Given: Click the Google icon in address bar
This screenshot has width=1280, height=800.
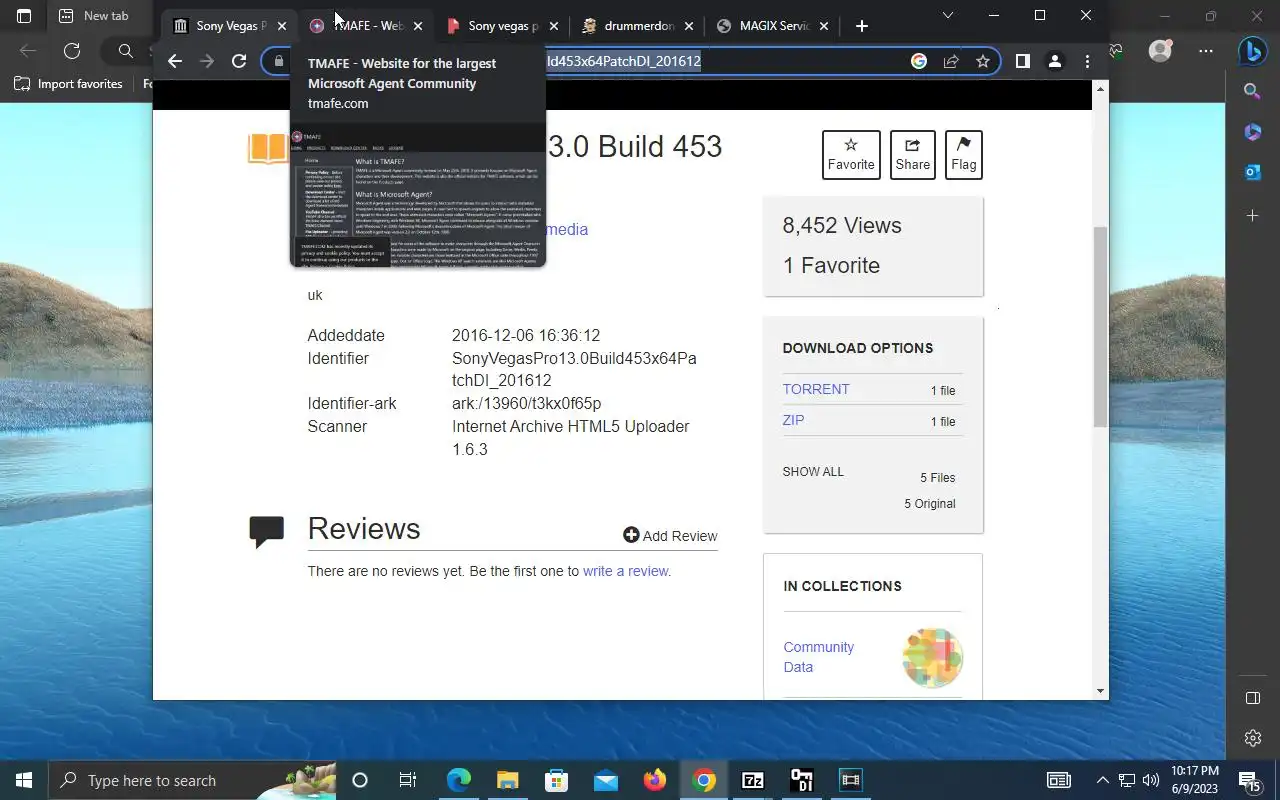Looking at the screenshot, I should [919, 61].
